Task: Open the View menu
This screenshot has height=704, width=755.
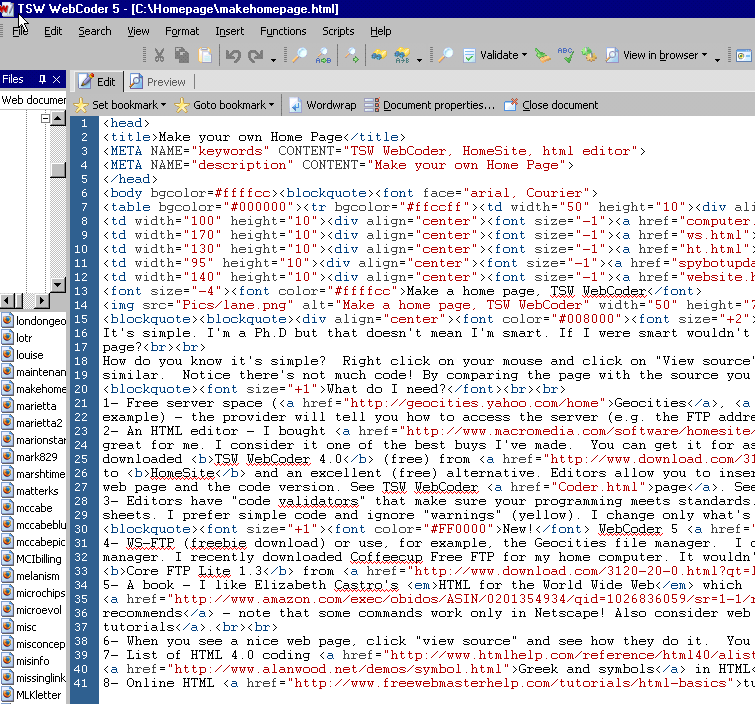Action: [138, 31]
